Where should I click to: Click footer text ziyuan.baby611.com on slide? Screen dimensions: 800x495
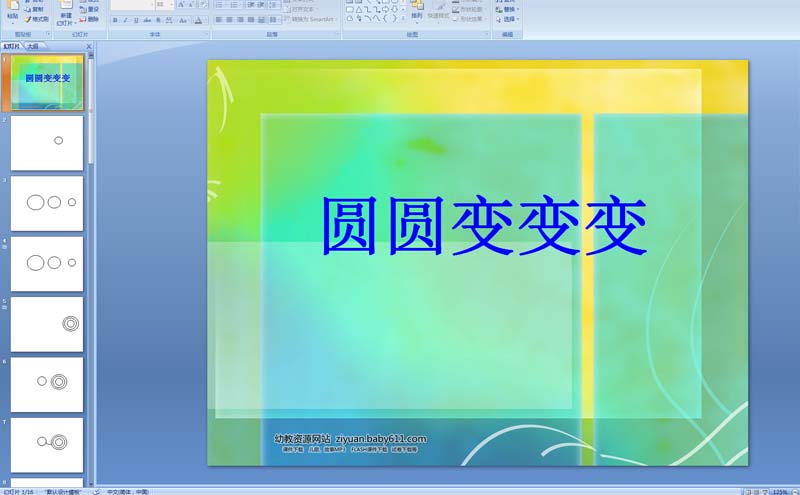click(381, 439)
